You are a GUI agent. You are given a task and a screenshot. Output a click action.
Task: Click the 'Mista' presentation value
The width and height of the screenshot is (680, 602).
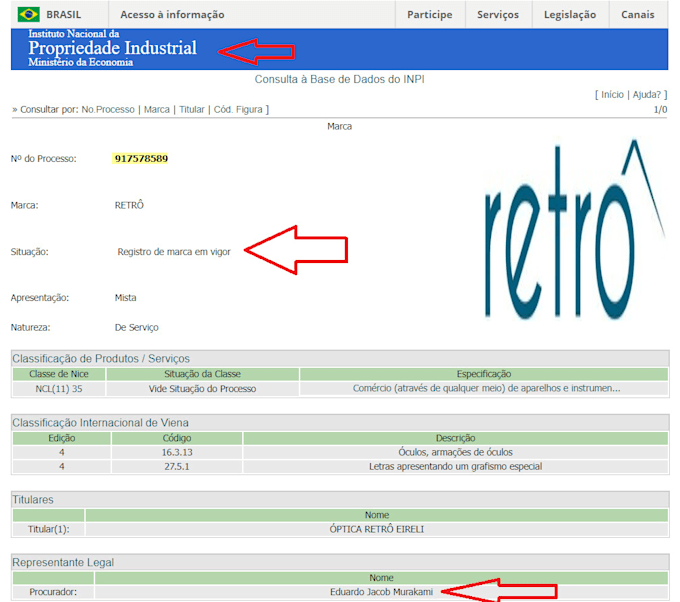[125, 298]
